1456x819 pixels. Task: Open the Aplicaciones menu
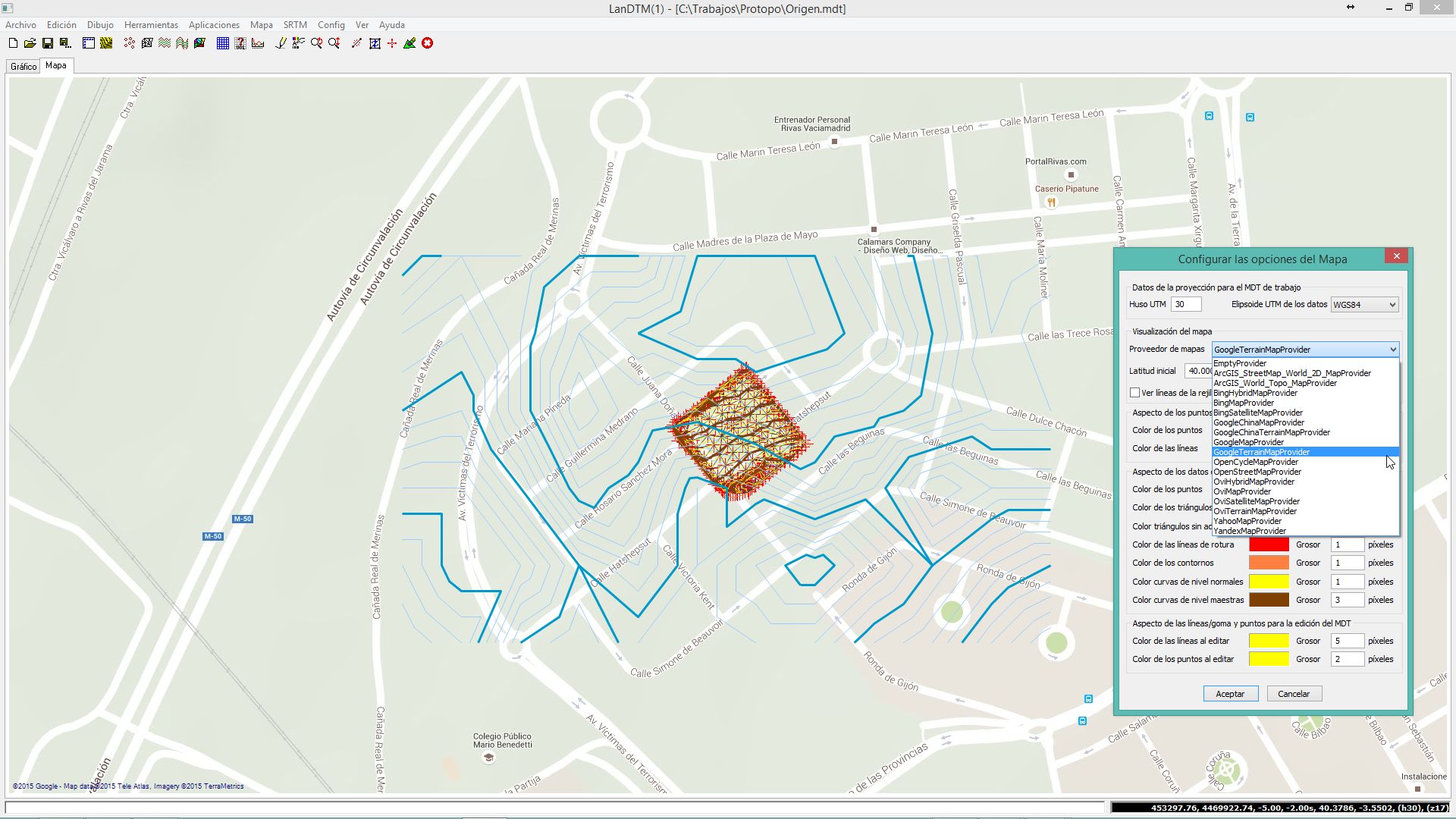click(214, 25)
